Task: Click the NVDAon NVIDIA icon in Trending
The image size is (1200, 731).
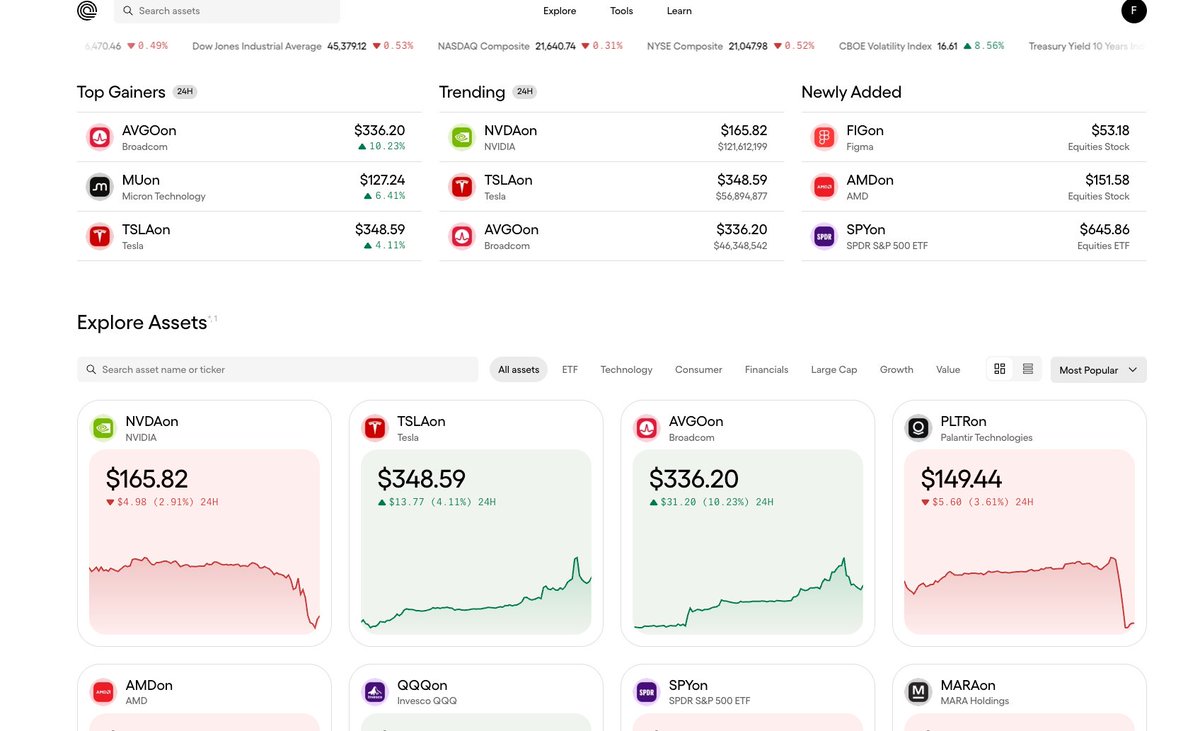Action: point(462,137)
